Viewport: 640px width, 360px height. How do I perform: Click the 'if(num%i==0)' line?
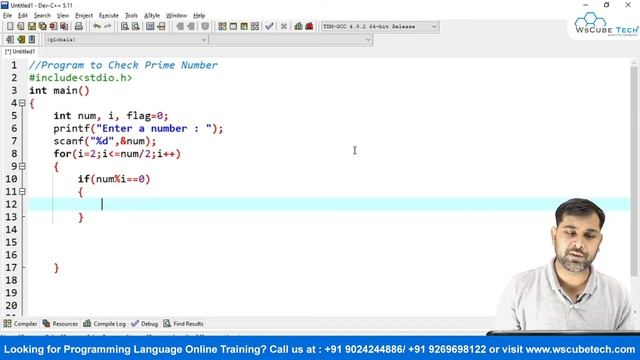114,179
